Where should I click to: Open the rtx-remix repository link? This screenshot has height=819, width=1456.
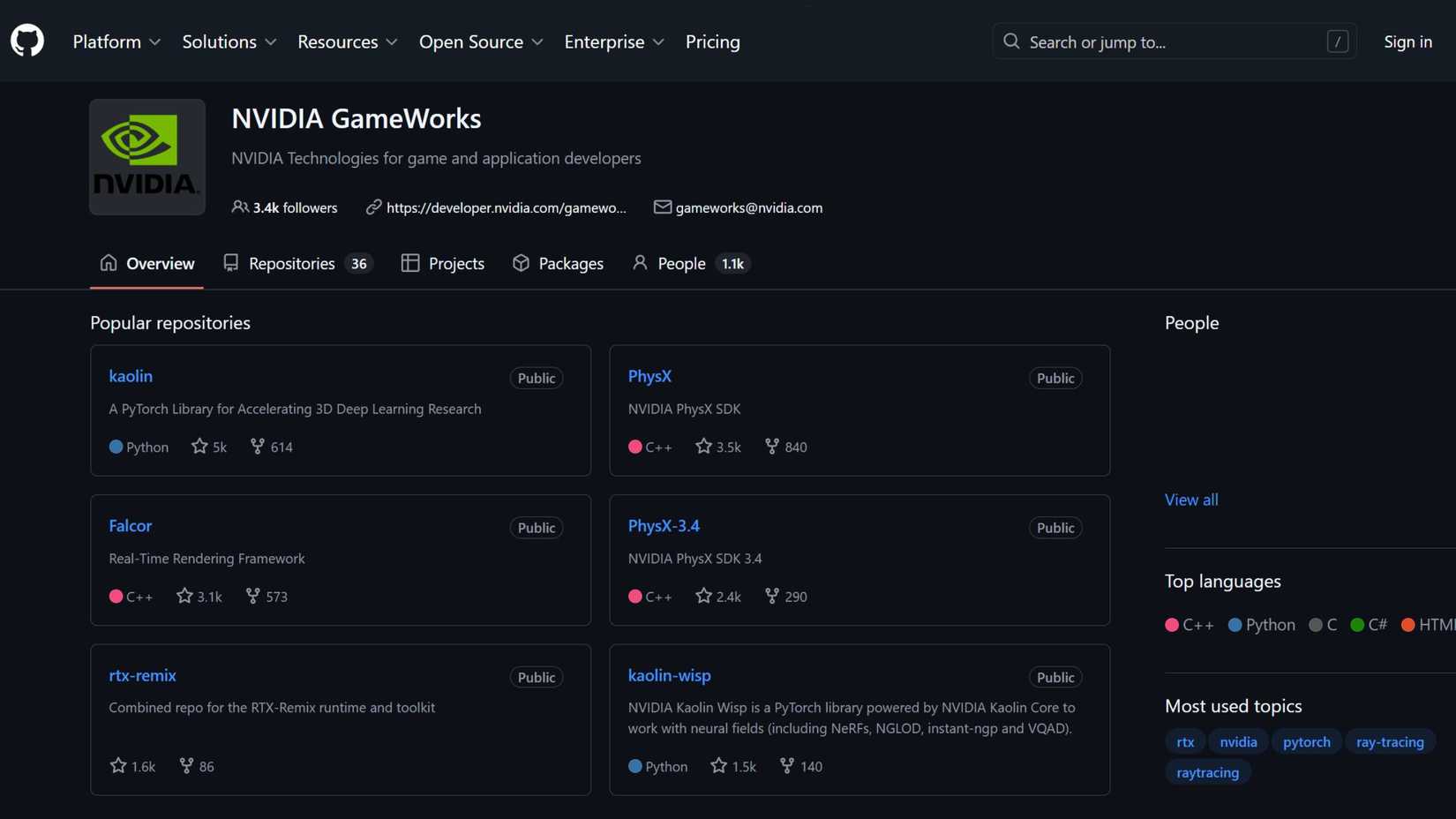[x=142, y=675]
